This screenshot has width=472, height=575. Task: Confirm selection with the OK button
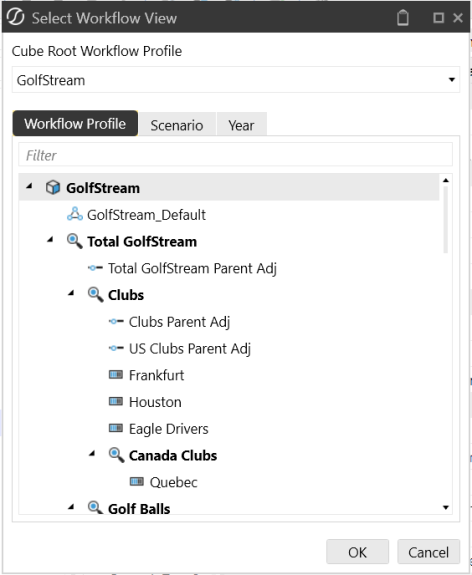point(357,552)
